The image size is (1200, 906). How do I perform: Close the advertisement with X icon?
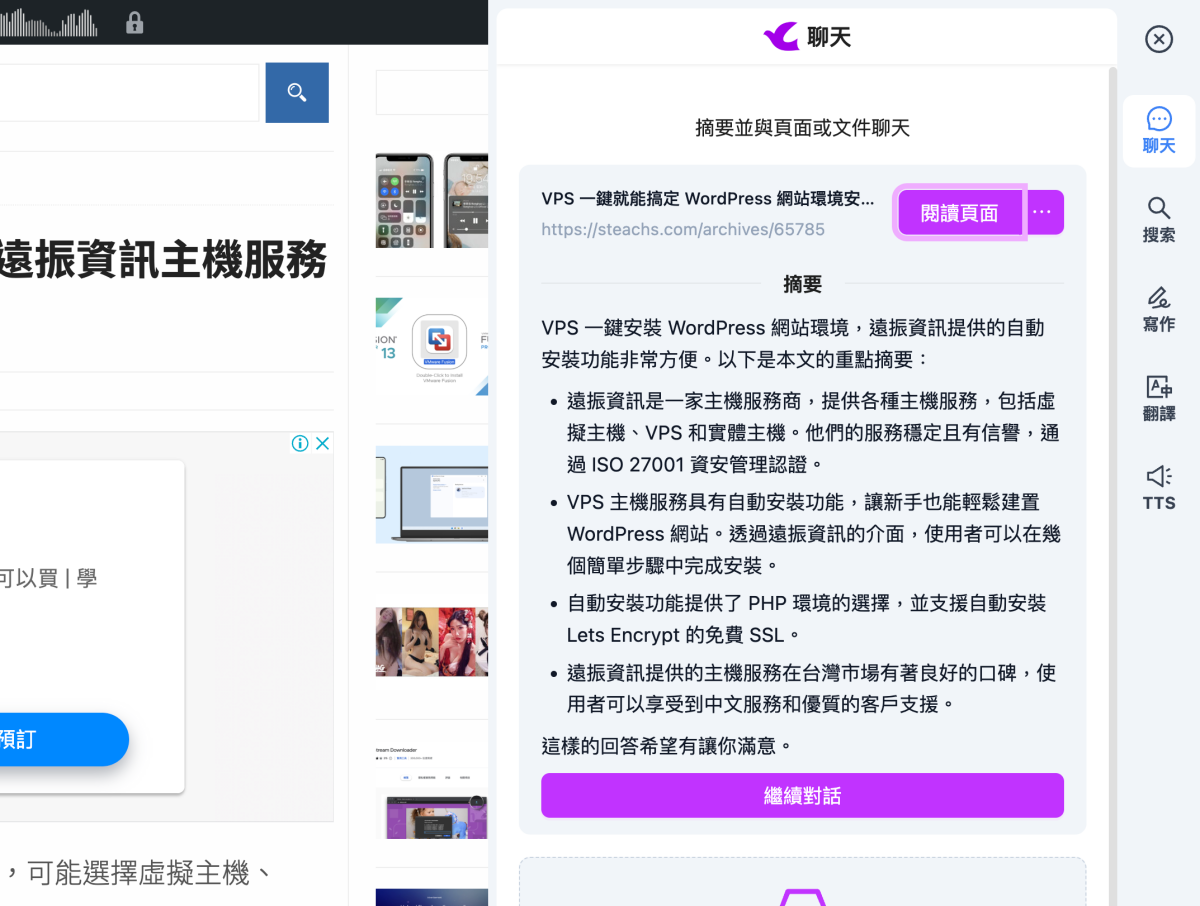322,443
